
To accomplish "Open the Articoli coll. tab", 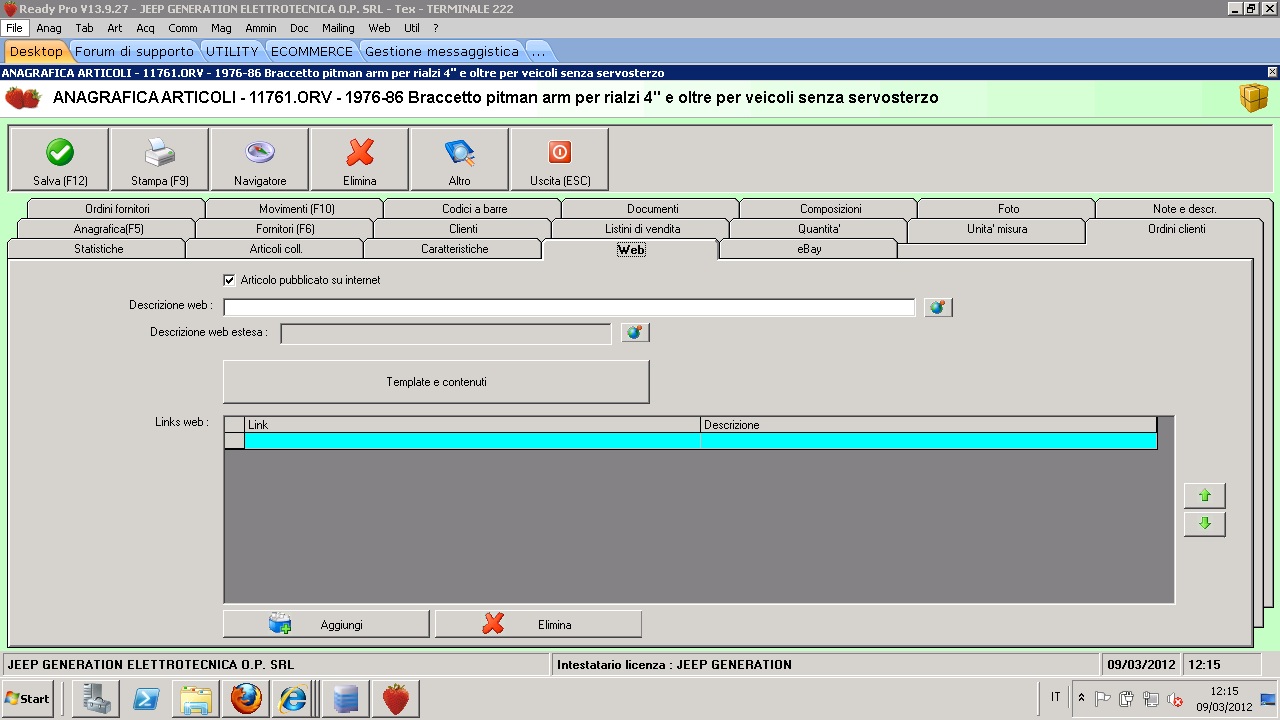I will [x=276, y=249].
